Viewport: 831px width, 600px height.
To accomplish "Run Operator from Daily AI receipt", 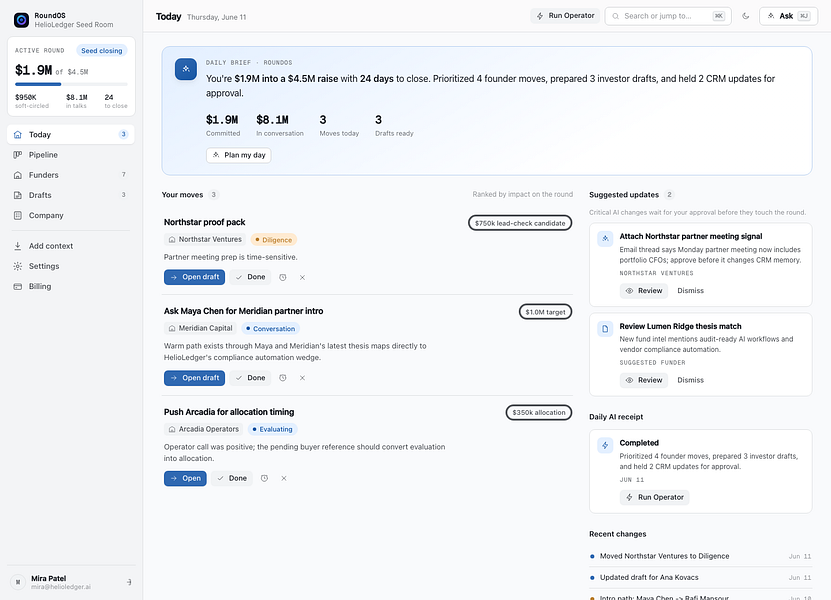I will click(655, 498).
